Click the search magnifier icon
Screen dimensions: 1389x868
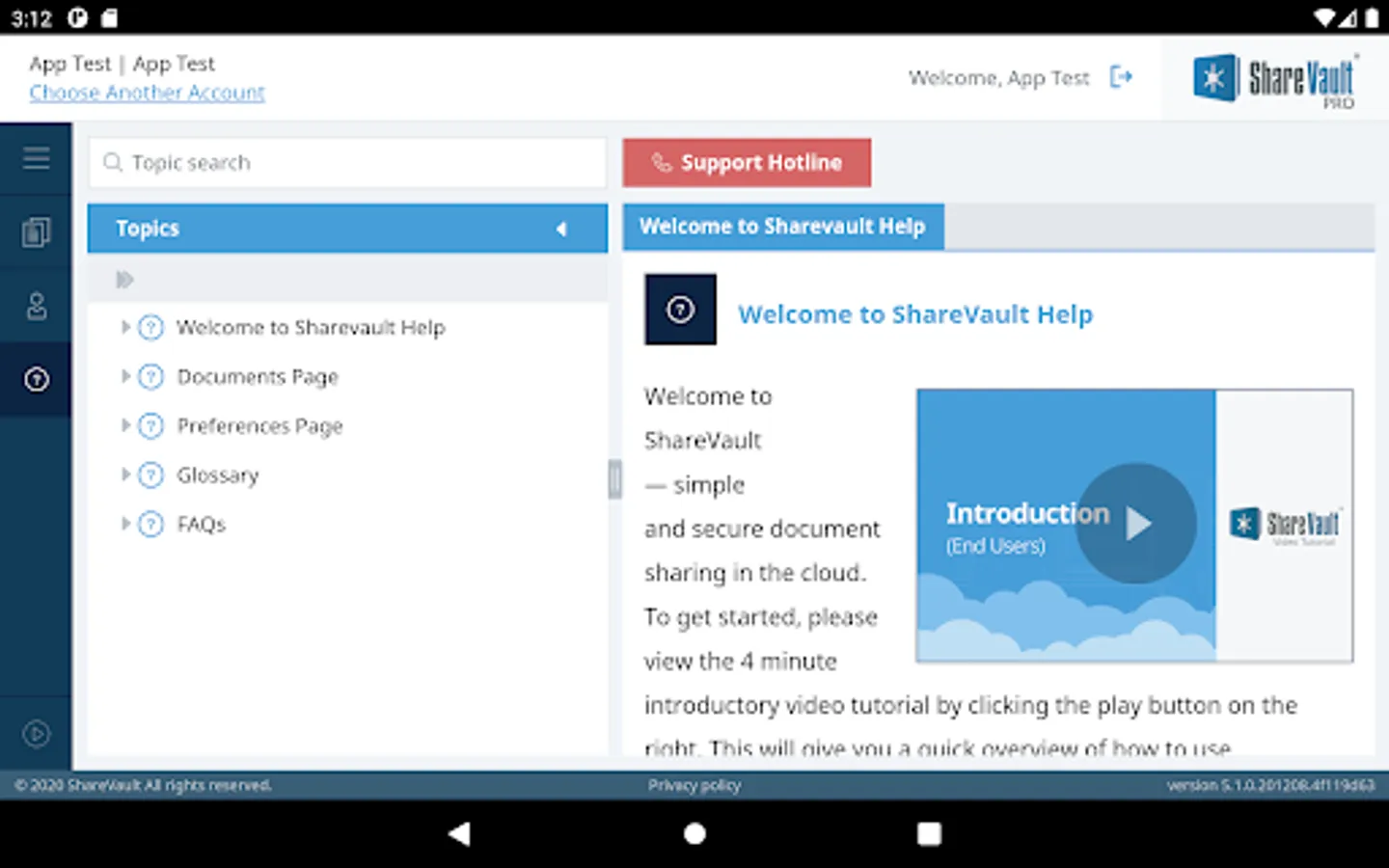tap(113, 162)
